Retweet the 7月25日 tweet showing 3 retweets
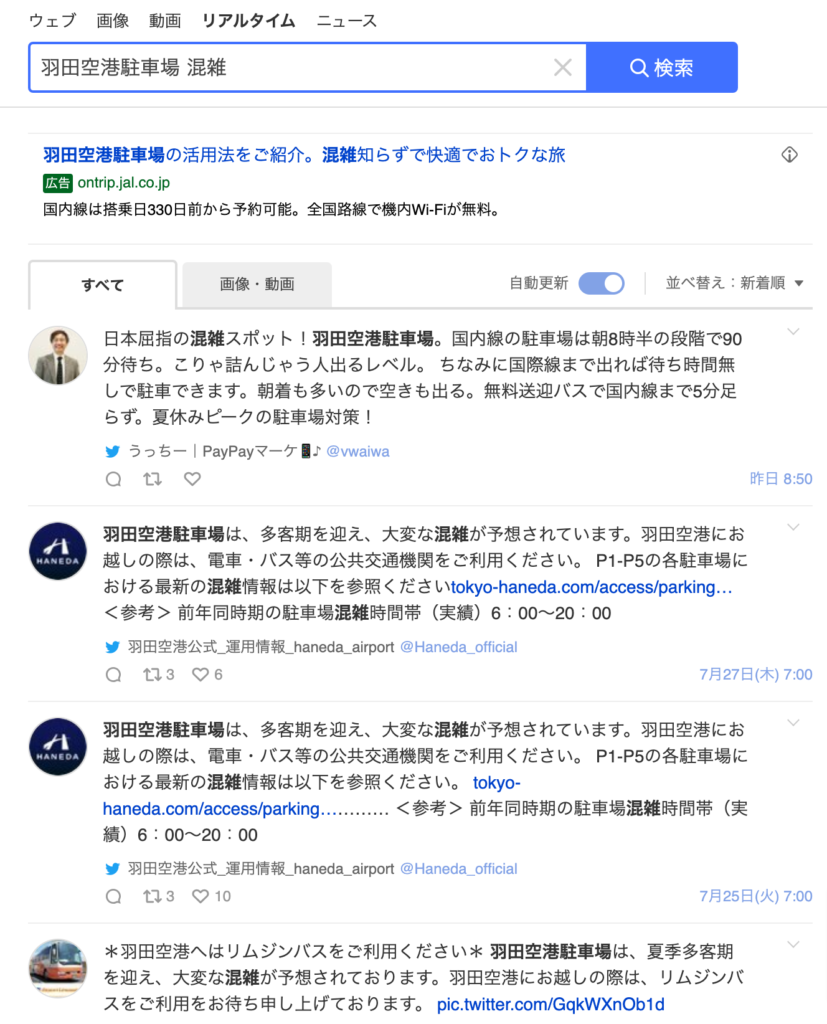Image resolution: width=827 pixels, height=1024 pixels. (x=159, y=897)
